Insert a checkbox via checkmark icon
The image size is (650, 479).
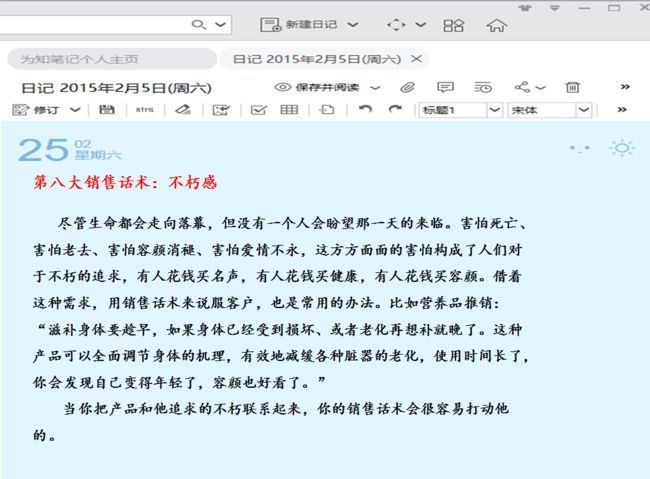[259, 110]
